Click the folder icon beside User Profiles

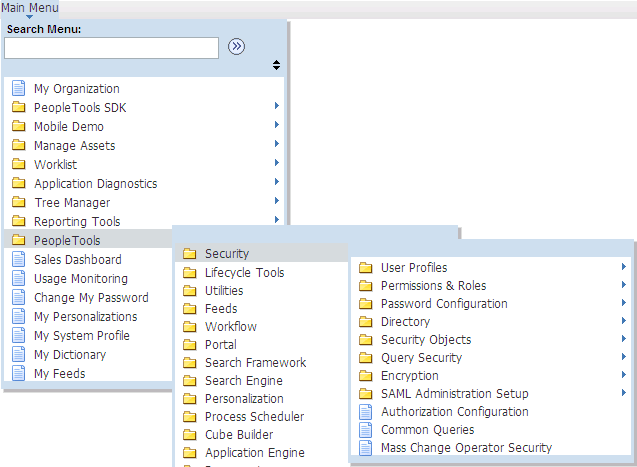(366, 268)
